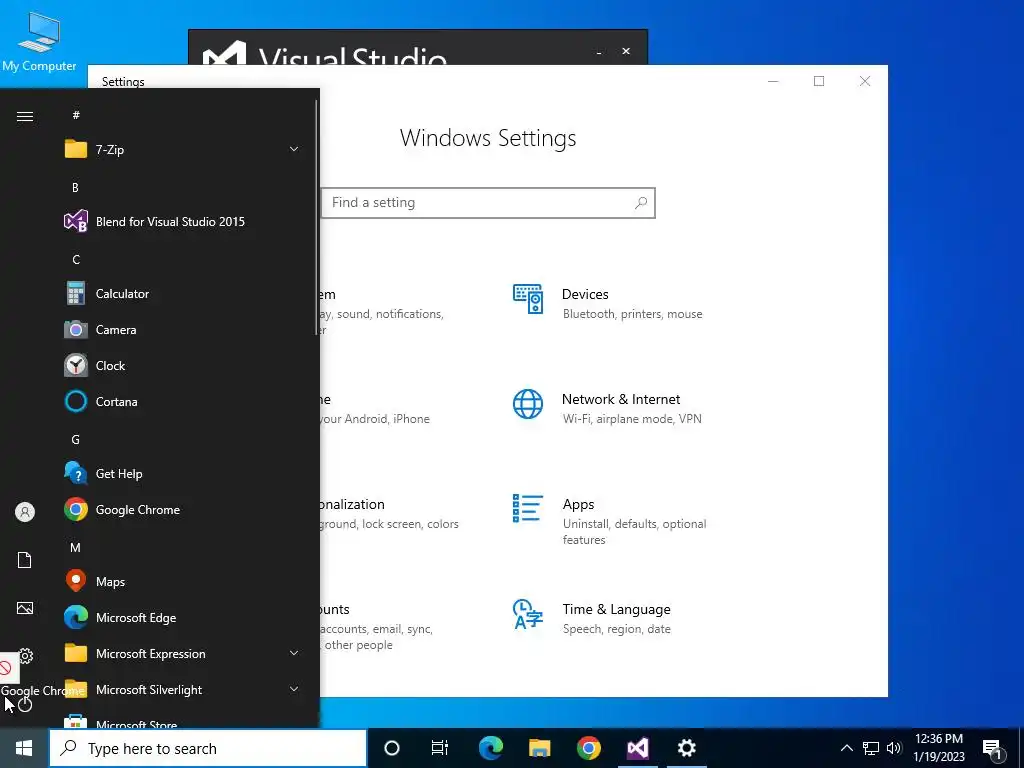Open the Microsoft Expression folder
1024x768 pixels.
click(x=182, y=653)
